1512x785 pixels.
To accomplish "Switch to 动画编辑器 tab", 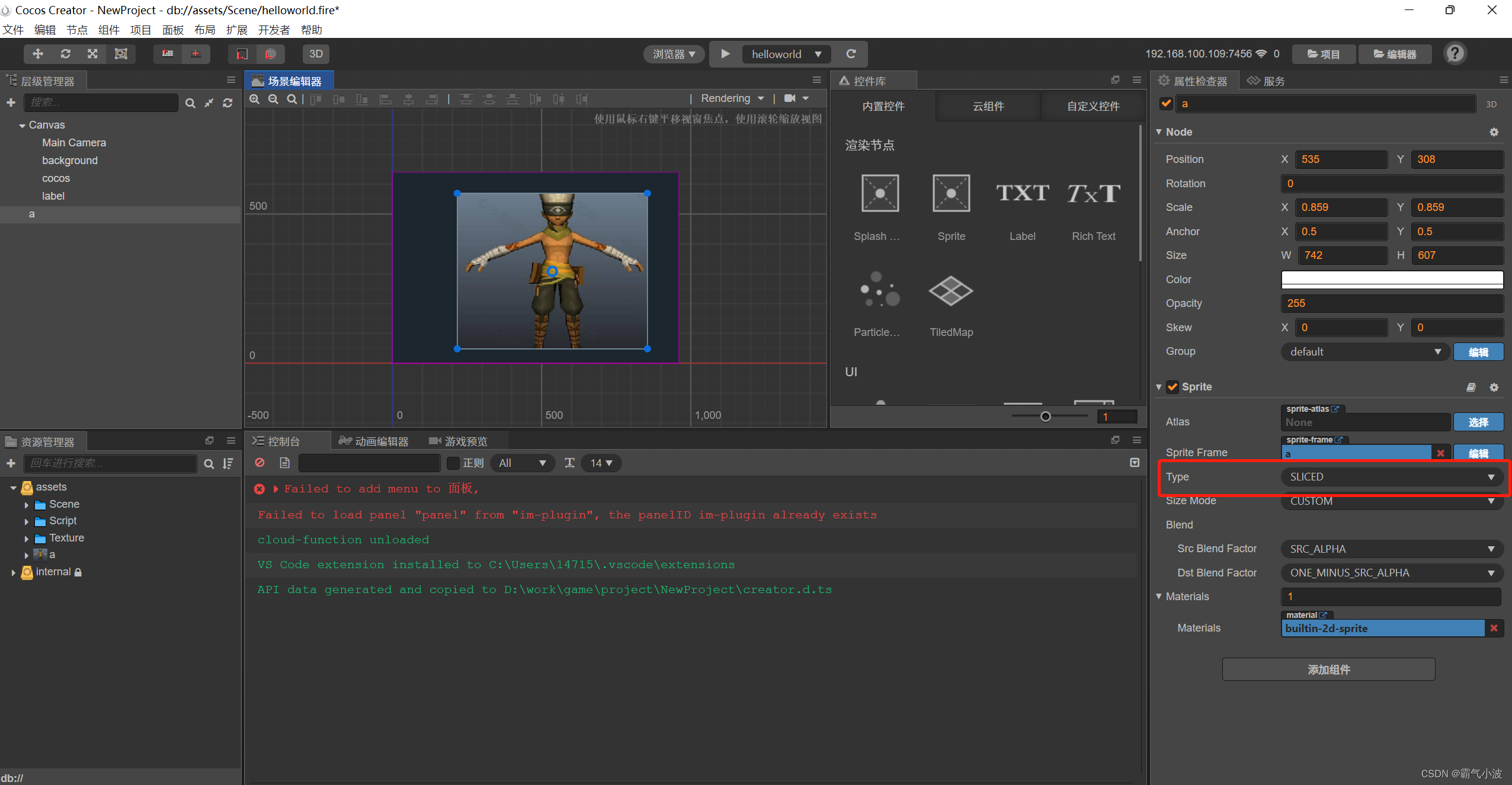I will tap(373, 441).
